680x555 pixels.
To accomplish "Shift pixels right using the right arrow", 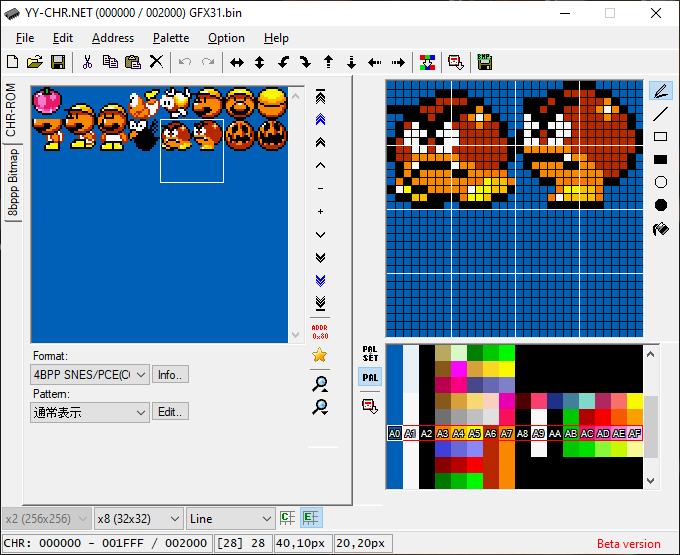I will tap(398, 62).
